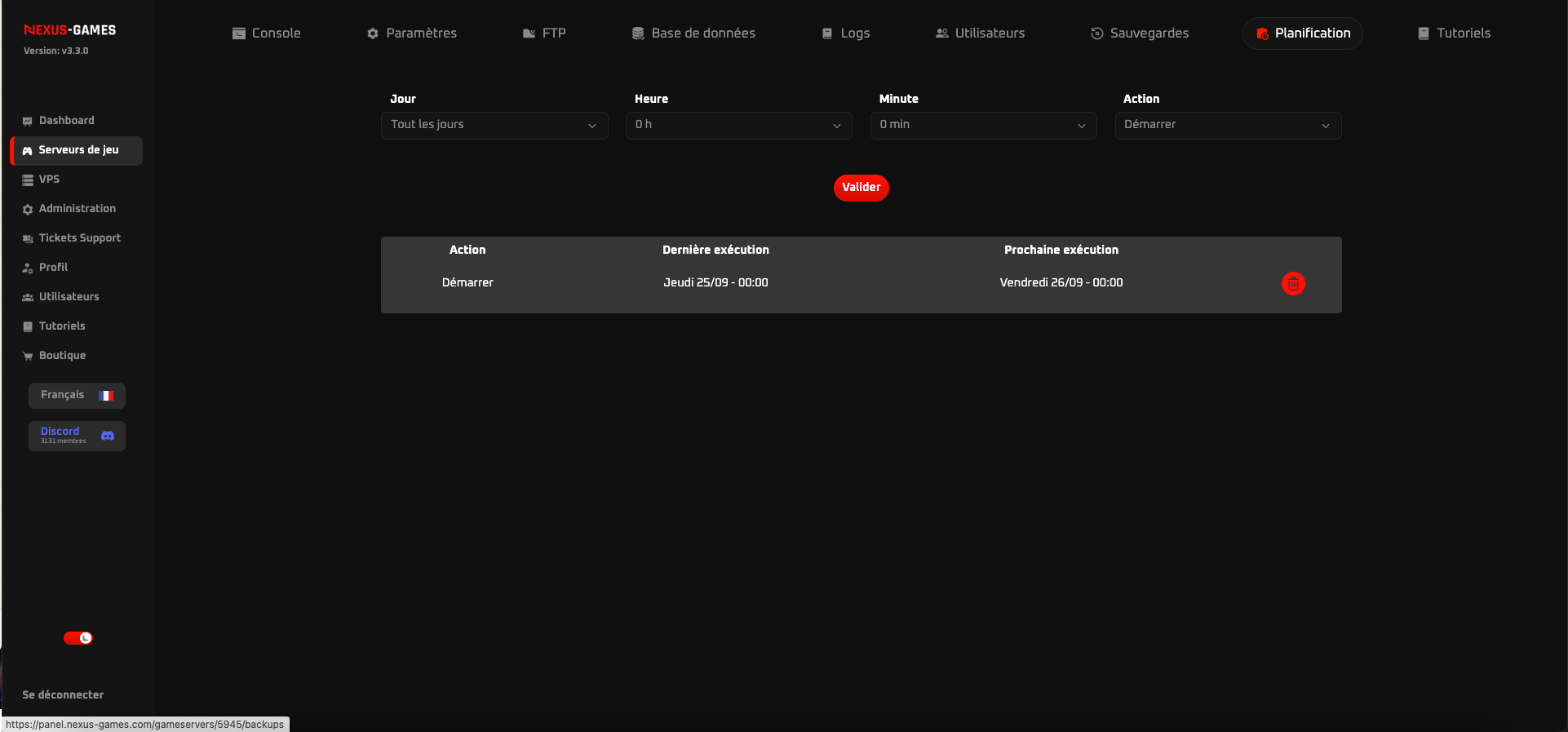The height and width of the screenshot is (732, 1568).
Task: Choose an option in Action dropdown
Action: click(1228, 125)
